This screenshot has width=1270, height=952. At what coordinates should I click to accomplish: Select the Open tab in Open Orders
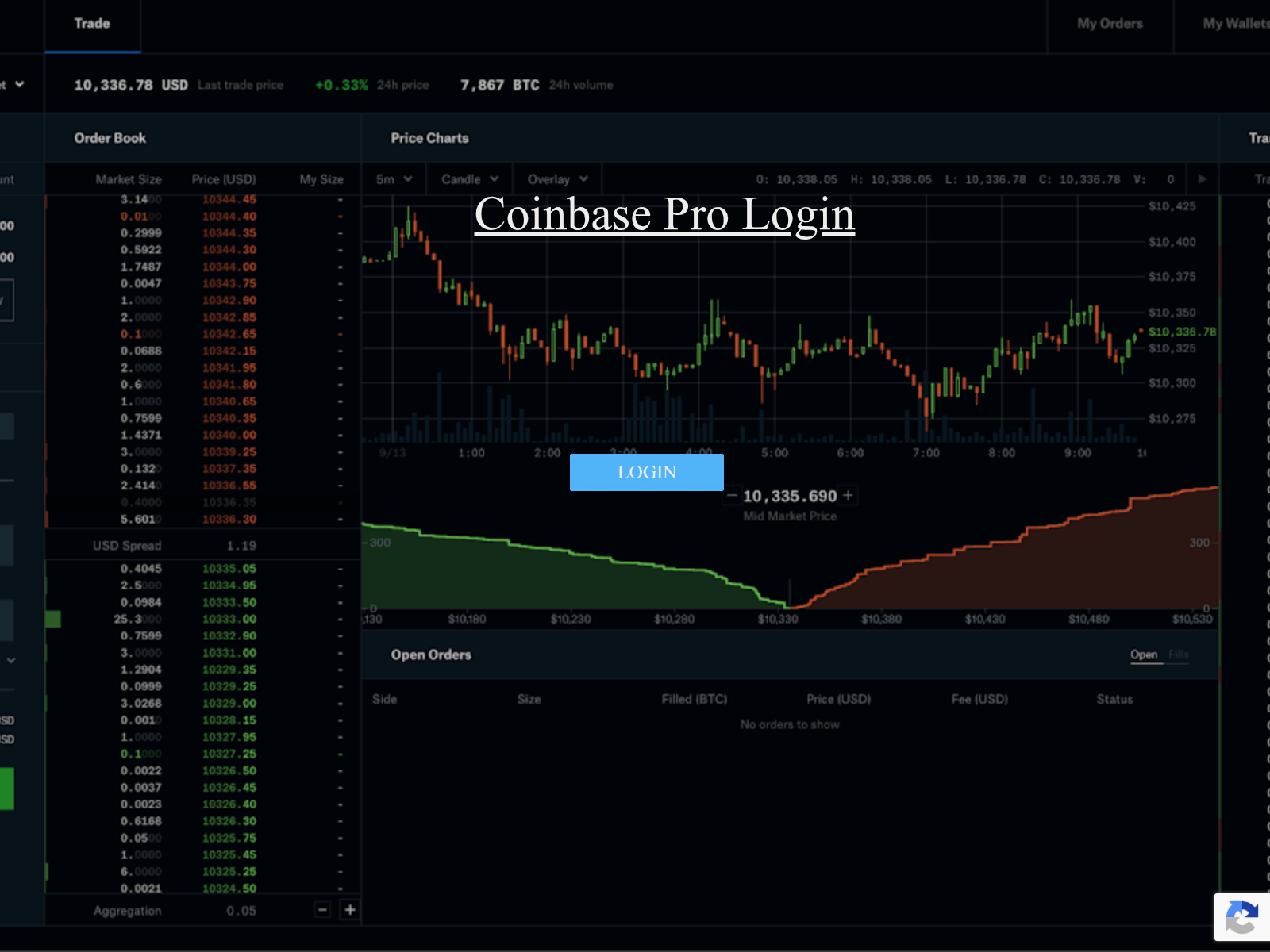pyautogui.click(x=1144, y=654)
